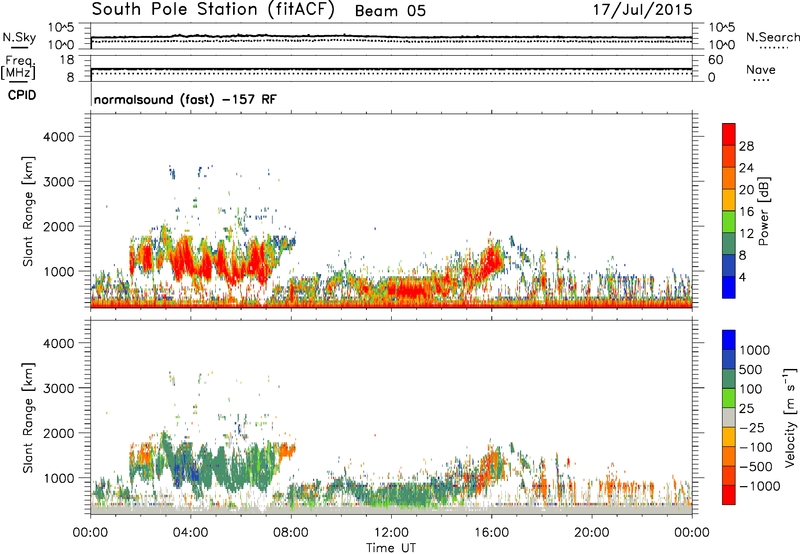The width and height of the screenshot is (800, 554).
Task: Click the '04:00' time tick label
Action: 190,533
